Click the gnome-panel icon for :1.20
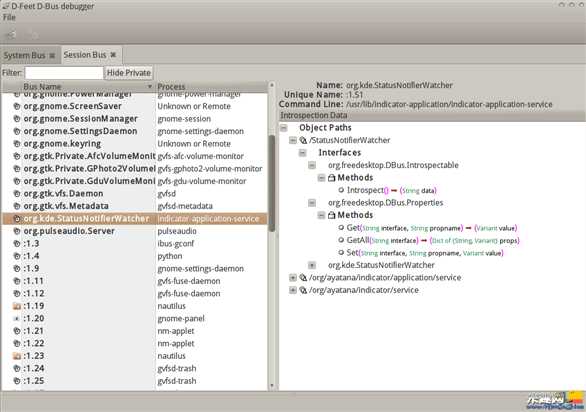 pyautogui.click(x=17, y=319)
